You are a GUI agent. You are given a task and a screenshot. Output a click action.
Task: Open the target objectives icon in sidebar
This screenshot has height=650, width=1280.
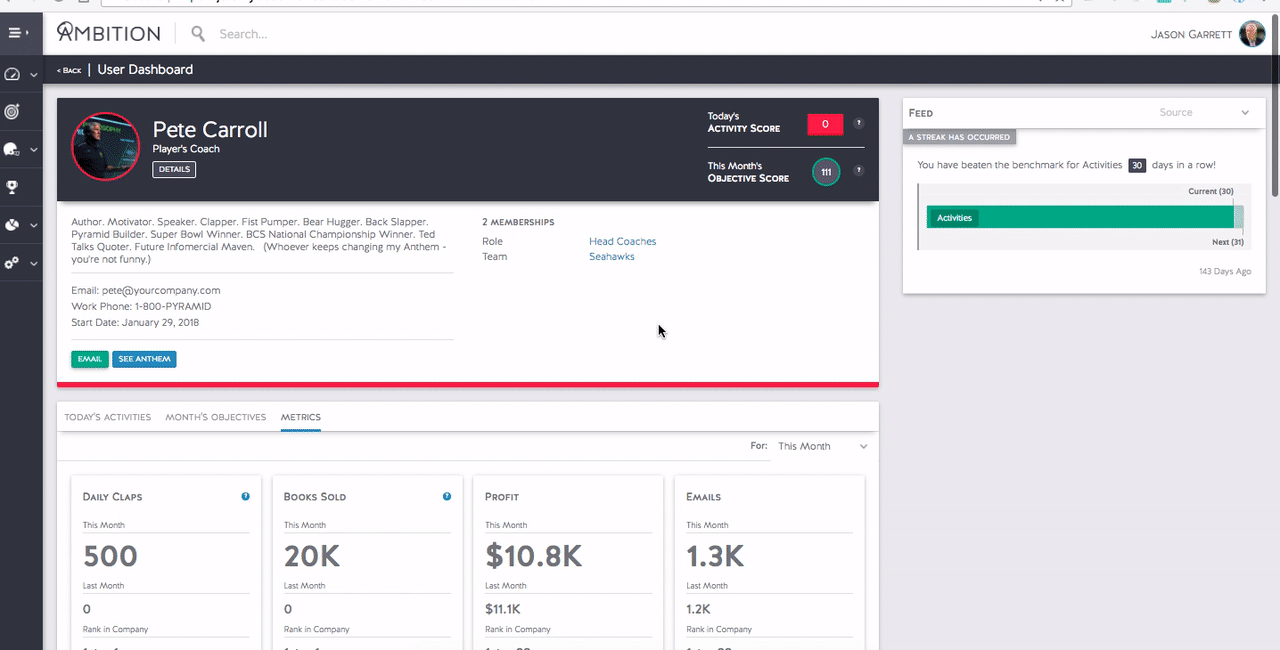(x=12, y=111)
